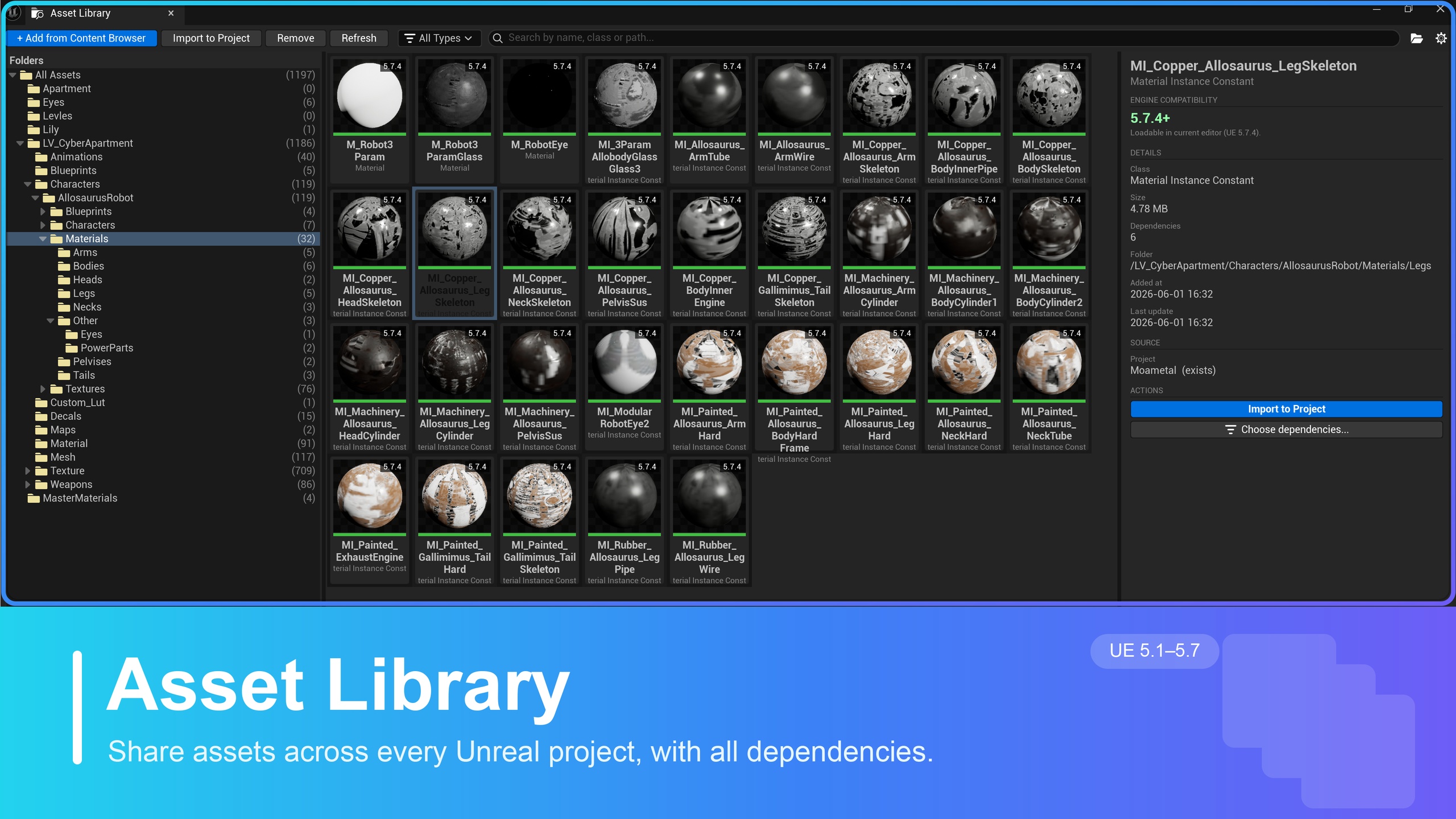
Task: Click the folder icon beside Custom_Lut
Action: click(x=42, y=403)
